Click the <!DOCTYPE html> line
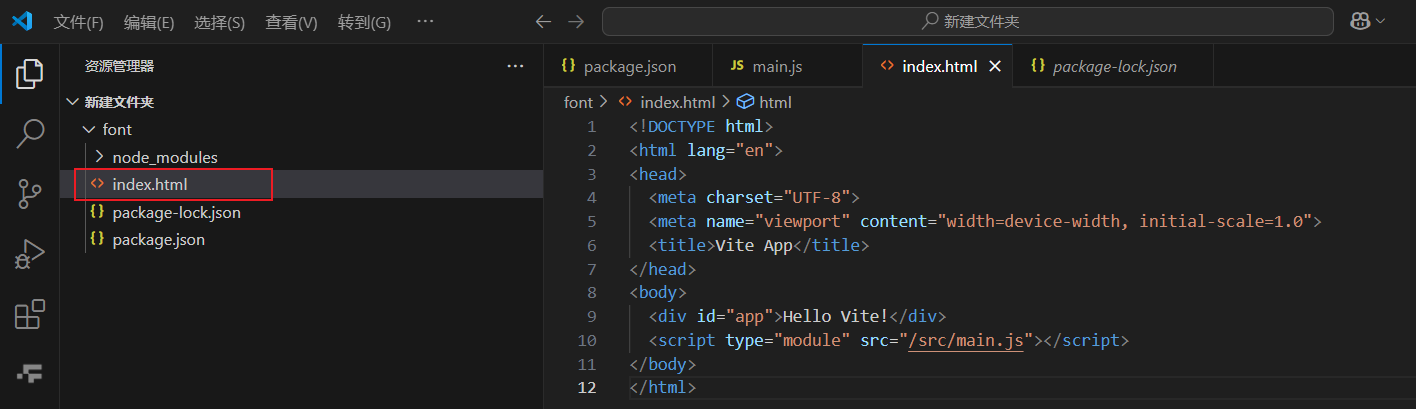This screenshot has width=1416, height=409. click(x=701, y=126)
